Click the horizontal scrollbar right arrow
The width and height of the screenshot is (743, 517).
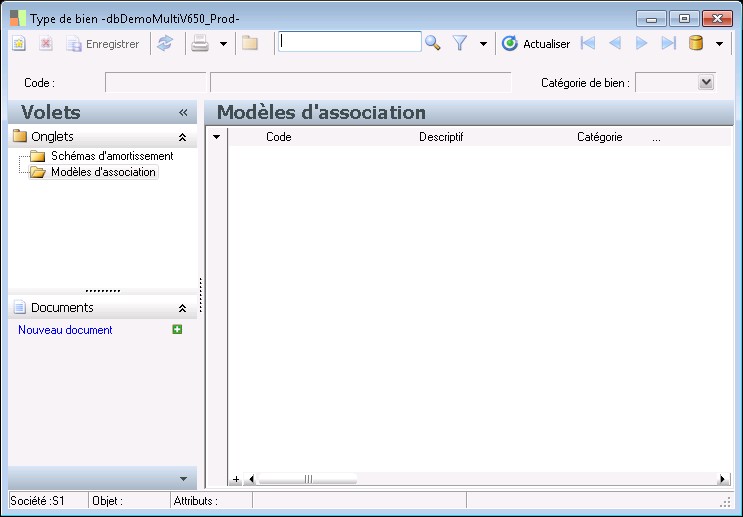(x=723, y=479)
